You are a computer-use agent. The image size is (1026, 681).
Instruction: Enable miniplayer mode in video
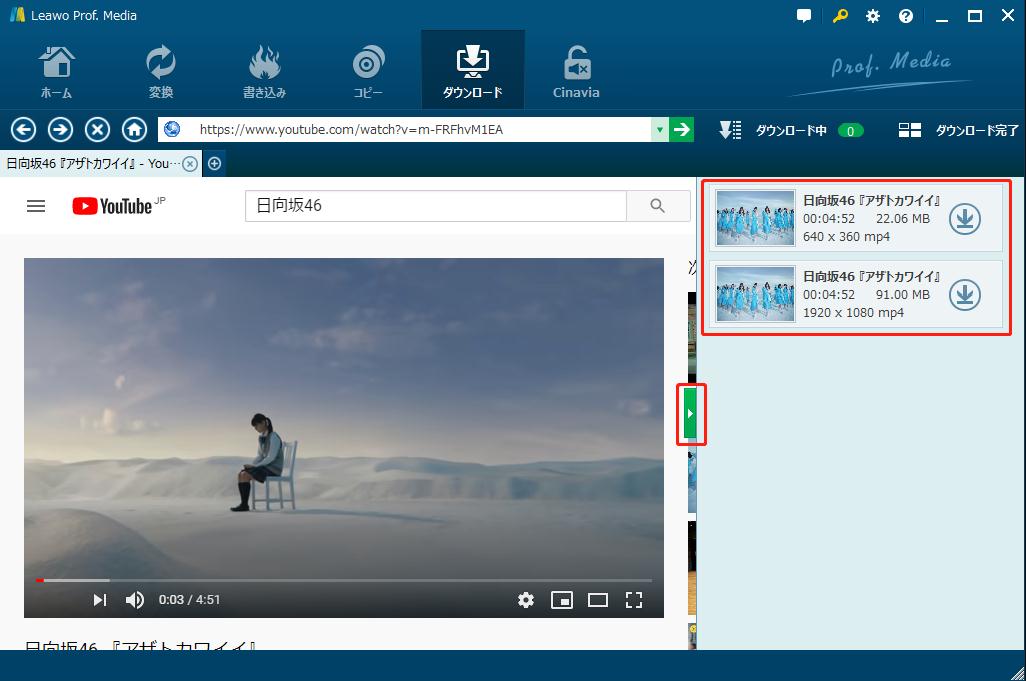click(562, 600)
